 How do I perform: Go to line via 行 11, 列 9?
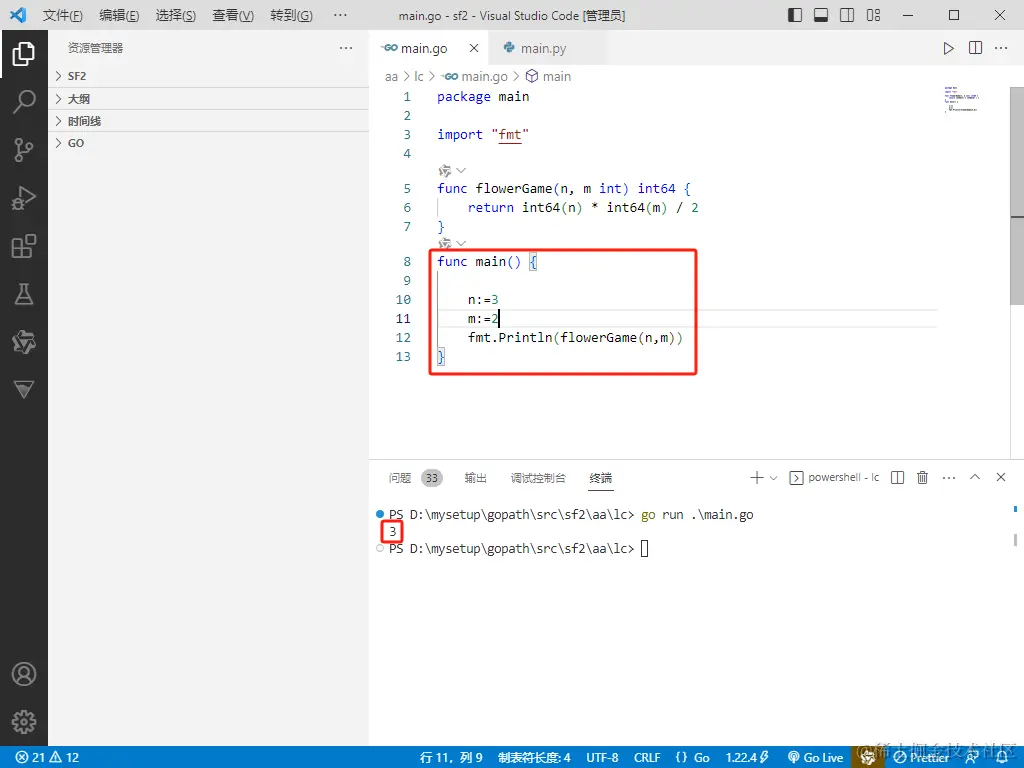click(451, 758)
